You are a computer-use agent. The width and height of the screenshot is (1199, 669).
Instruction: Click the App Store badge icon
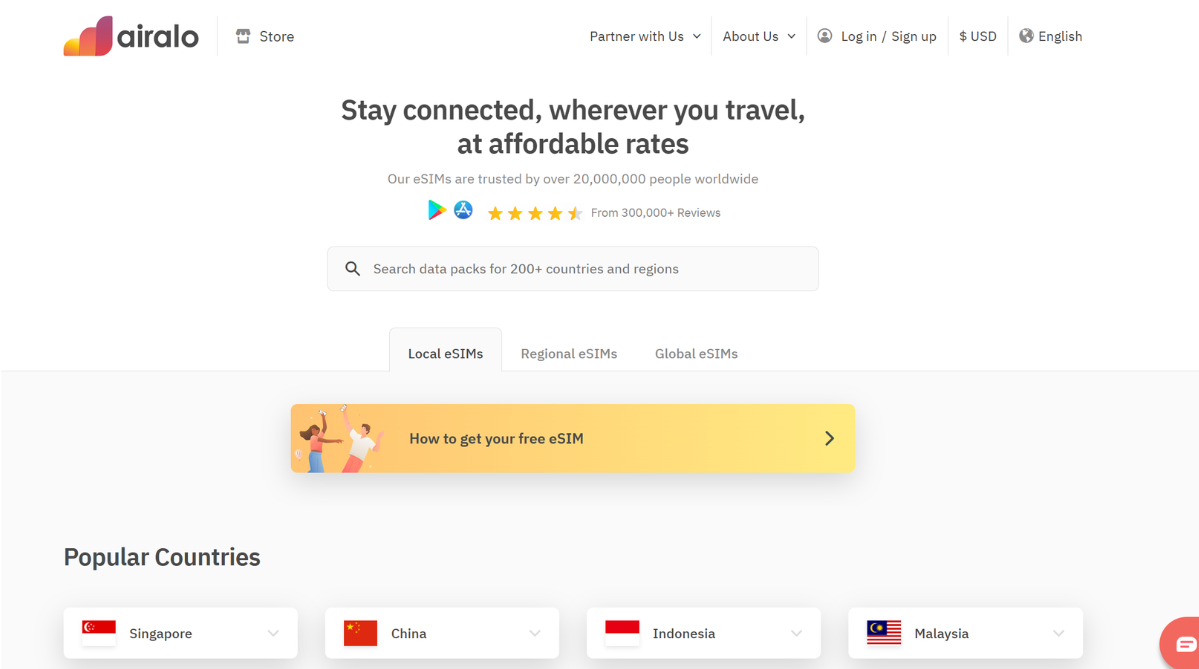tap(463, 210)
